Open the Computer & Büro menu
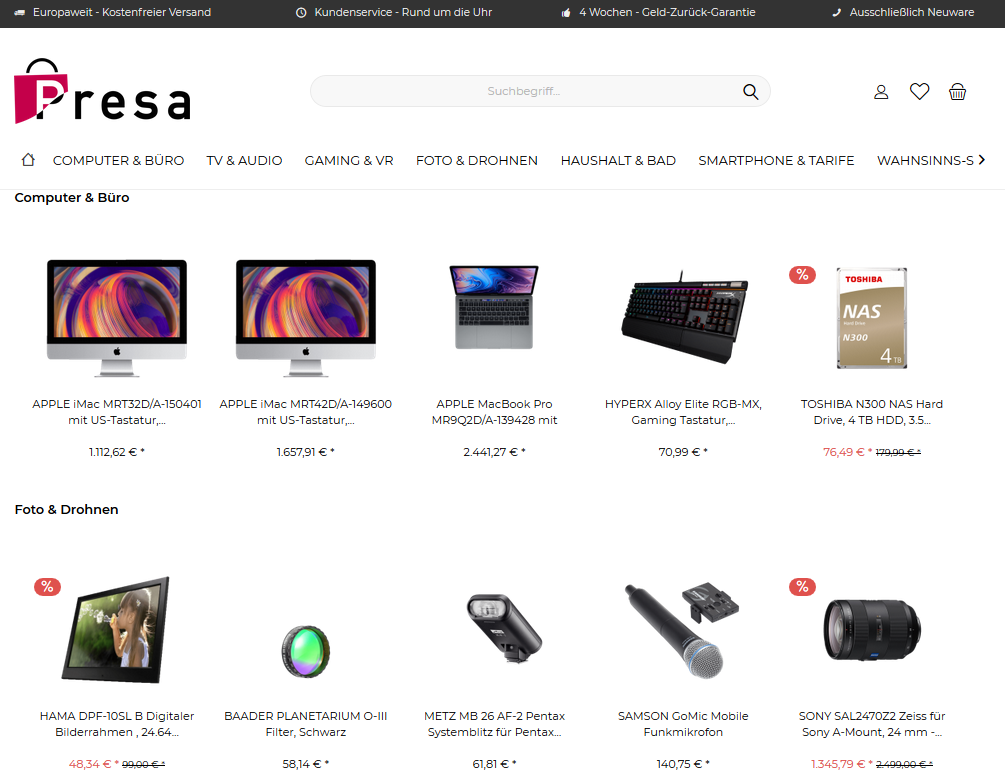 pos(118,161)
